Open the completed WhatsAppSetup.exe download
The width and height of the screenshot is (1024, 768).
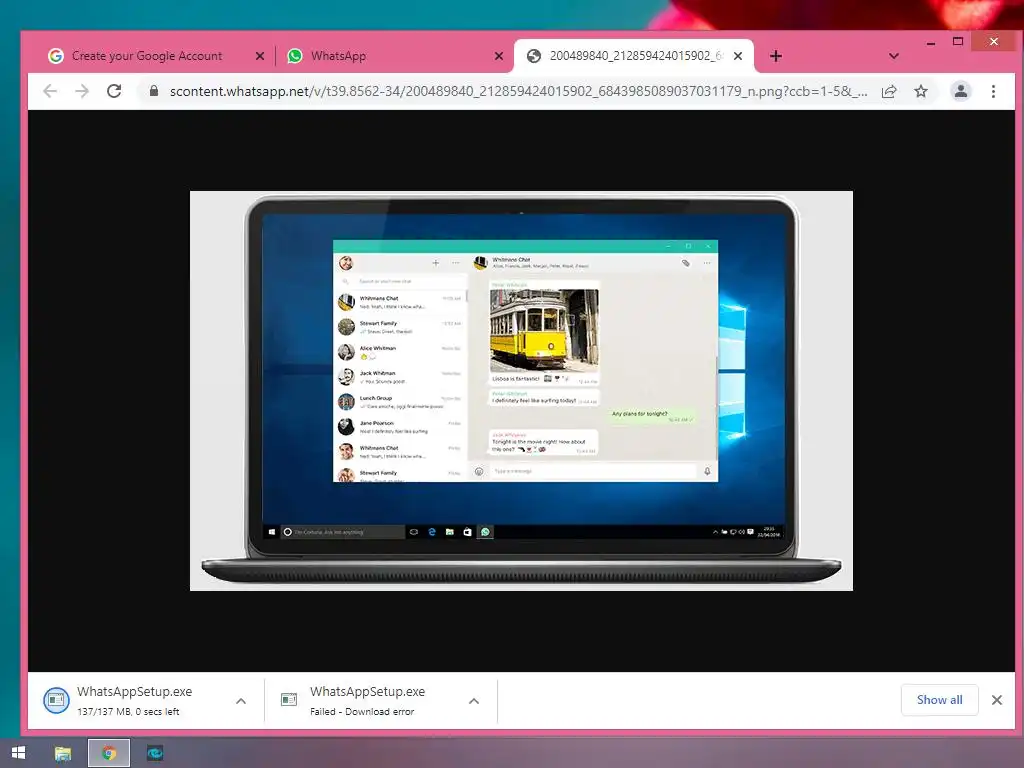pyautogui.click(x=134, y=700)
